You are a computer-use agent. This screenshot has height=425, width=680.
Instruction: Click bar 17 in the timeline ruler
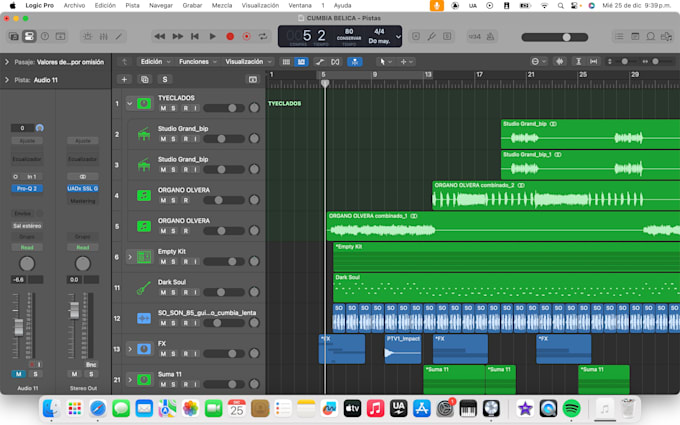479,75
